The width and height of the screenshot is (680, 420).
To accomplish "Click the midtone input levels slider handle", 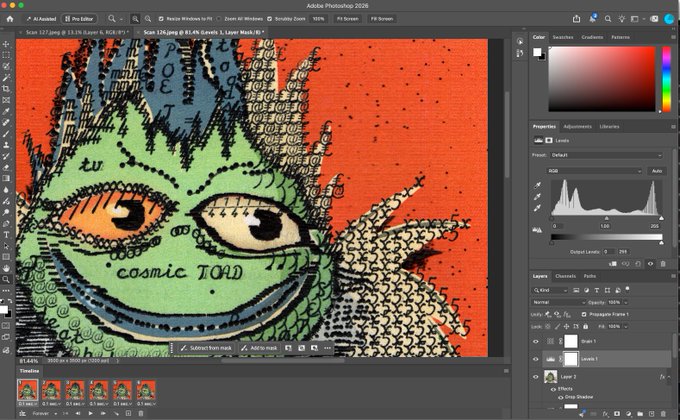I will tap(606, 218).
